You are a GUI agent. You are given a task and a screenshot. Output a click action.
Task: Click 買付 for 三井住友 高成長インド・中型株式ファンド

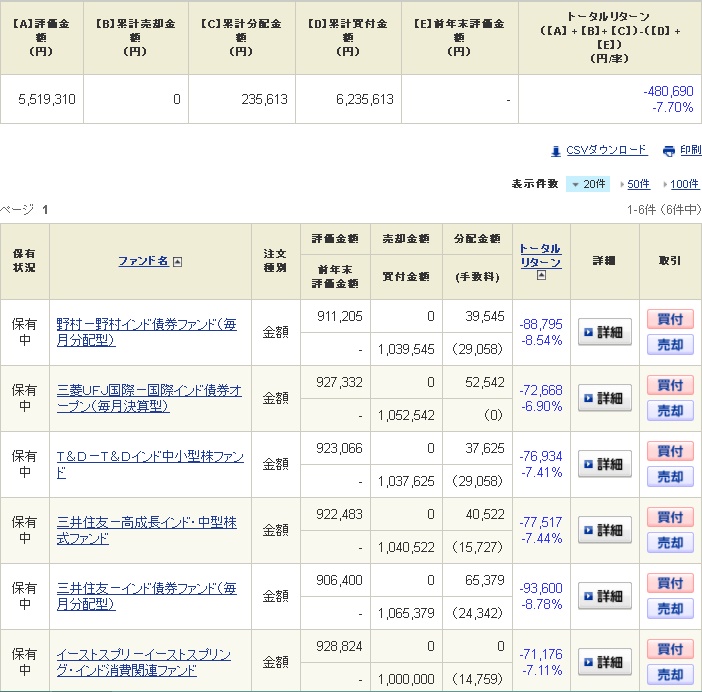[670, 517]
